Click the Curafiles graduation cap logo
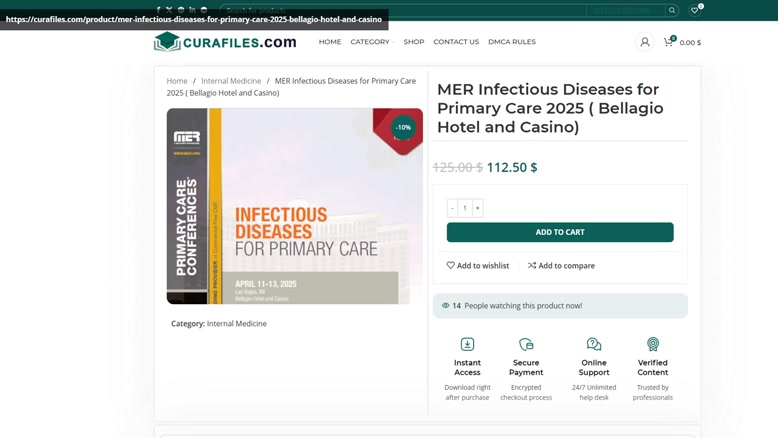The image size is (778, 438). (x=167, y=42)
